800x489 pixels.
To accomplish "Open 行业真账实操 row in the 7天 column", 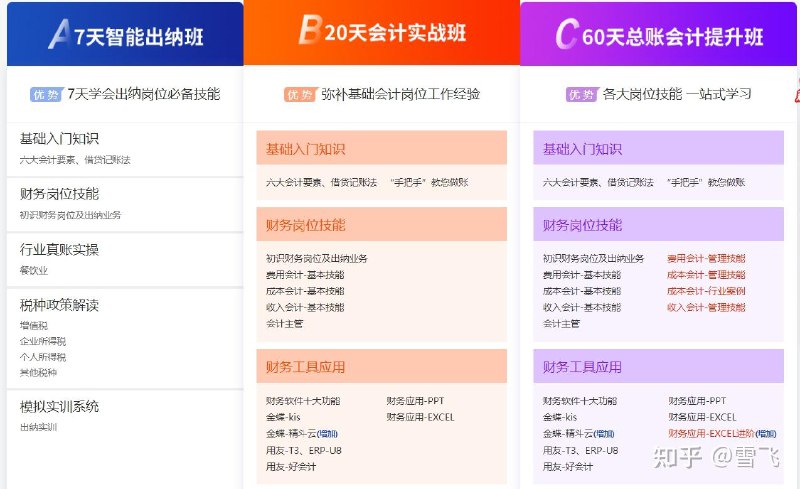I will click(x=125, y=260).
